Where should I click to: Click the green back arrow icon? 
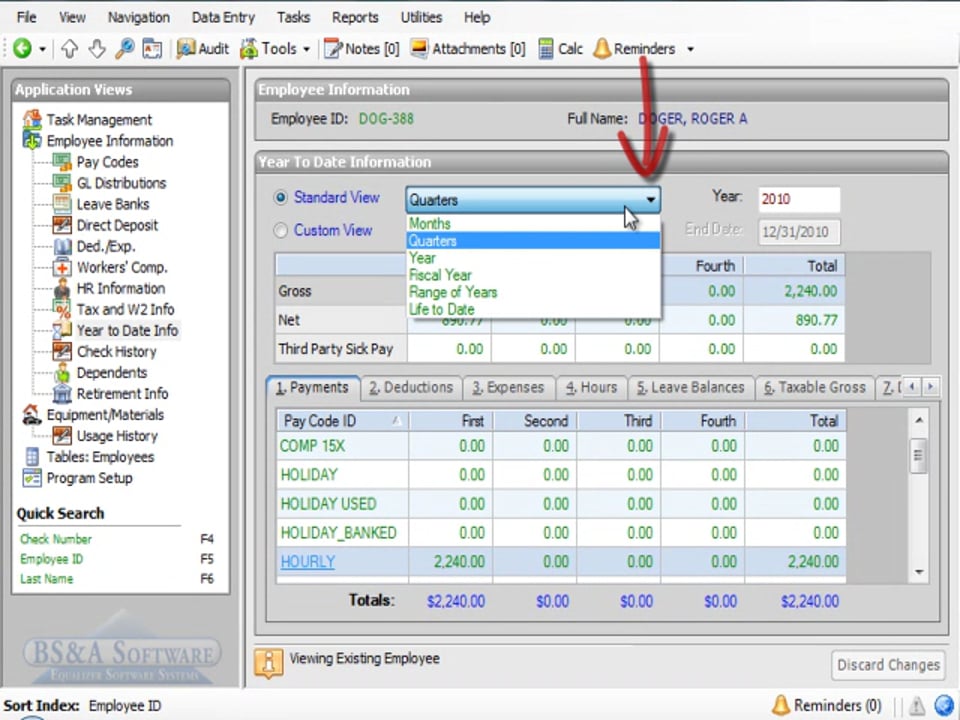[x=22, y=48]
